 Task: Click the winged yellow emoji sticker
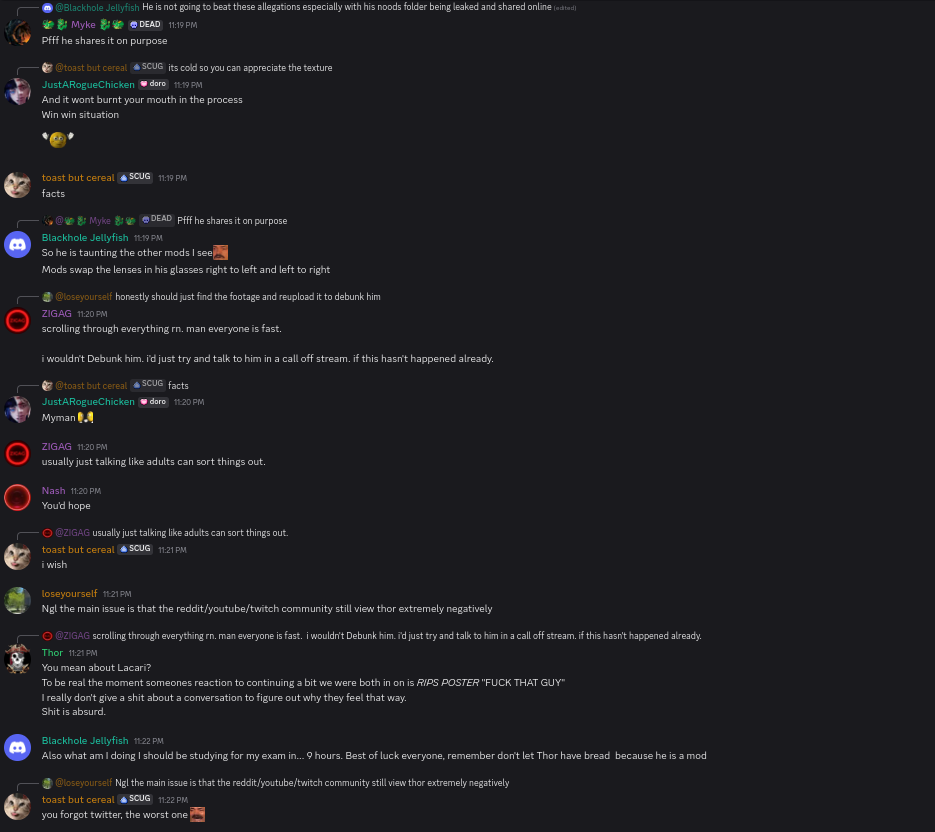(x=58, y=139)
